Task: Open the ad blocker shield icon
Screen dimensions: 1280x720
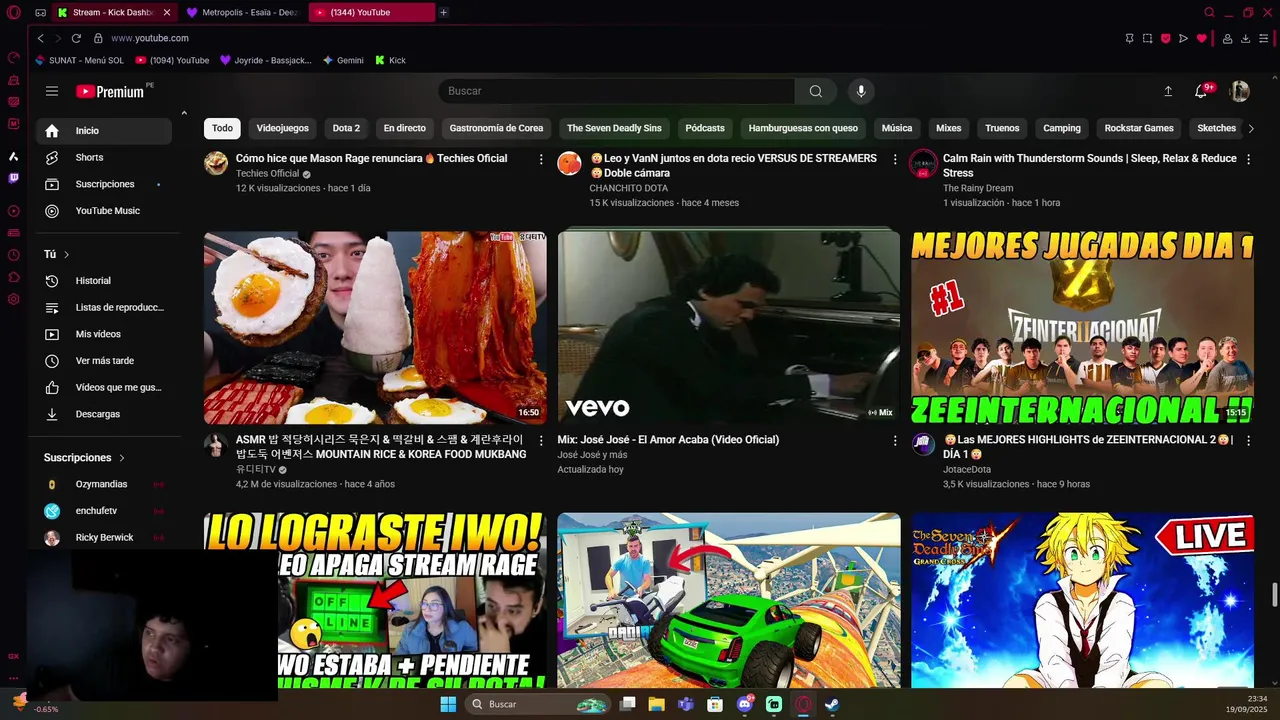Action: point(1165,38)
